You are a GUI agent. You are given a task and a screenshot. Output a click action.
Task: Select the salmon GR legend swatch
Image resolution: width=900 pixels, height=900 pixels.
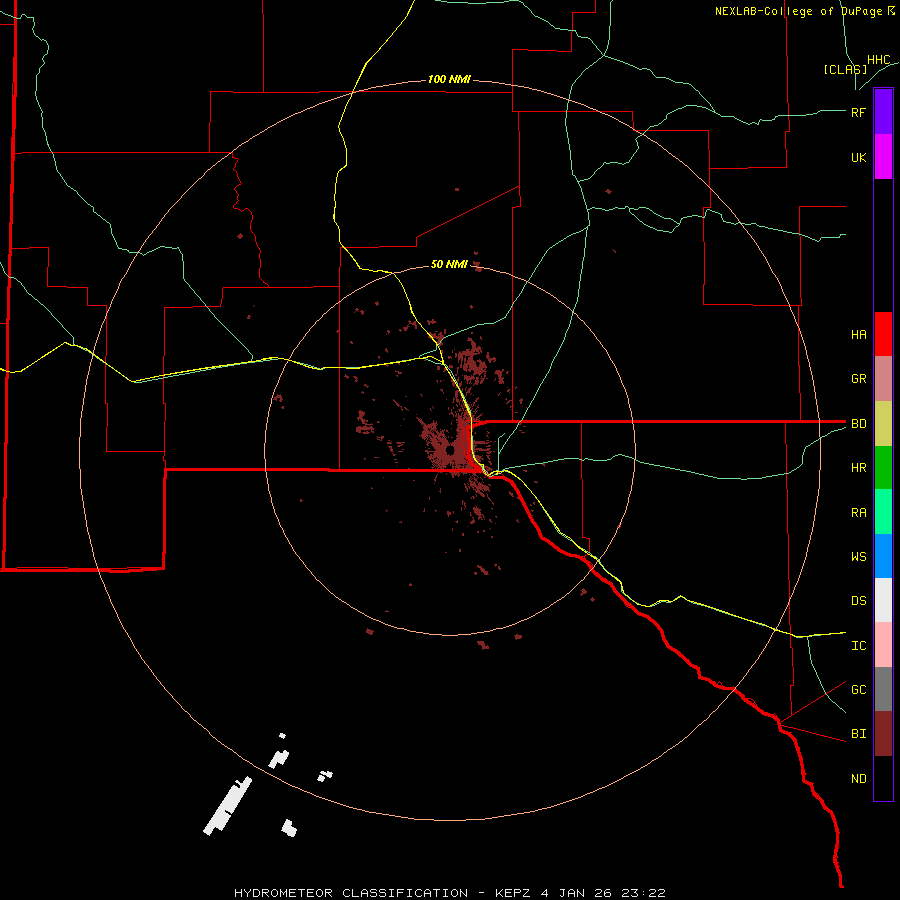[883, 379]
